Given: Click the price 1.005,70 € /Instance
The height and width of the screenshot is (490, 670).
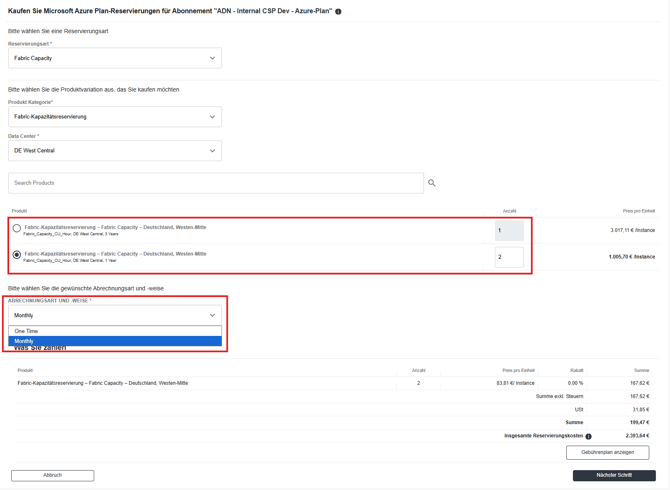Looking at the screenshot, I should pyautogui.click(x=632, y=257).
